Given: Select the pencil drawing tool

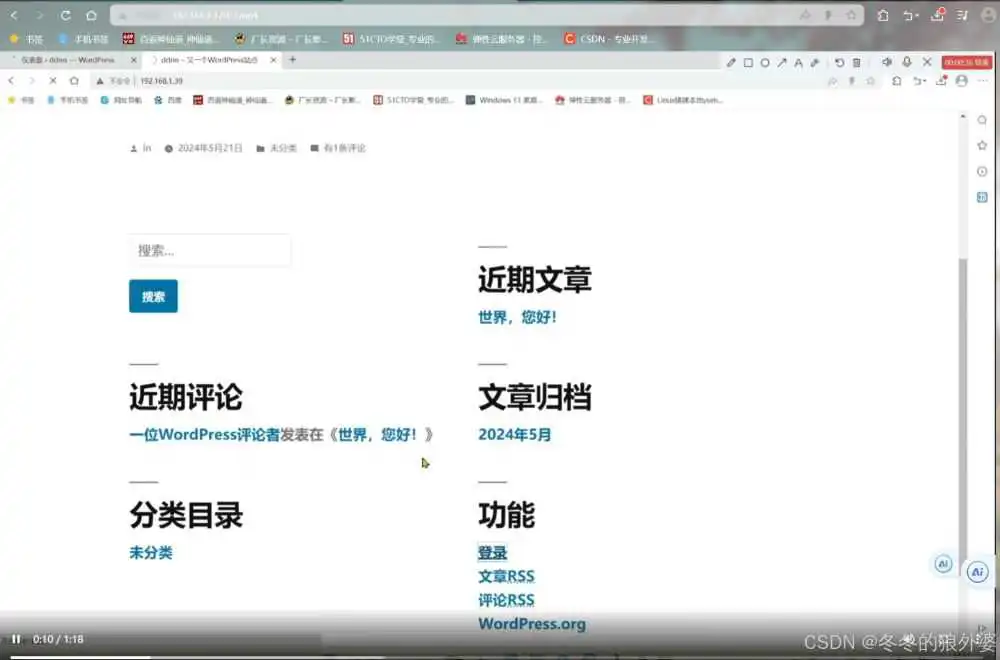Looking at the screenshot, I should pyautogui.click(x=731, y=62).
